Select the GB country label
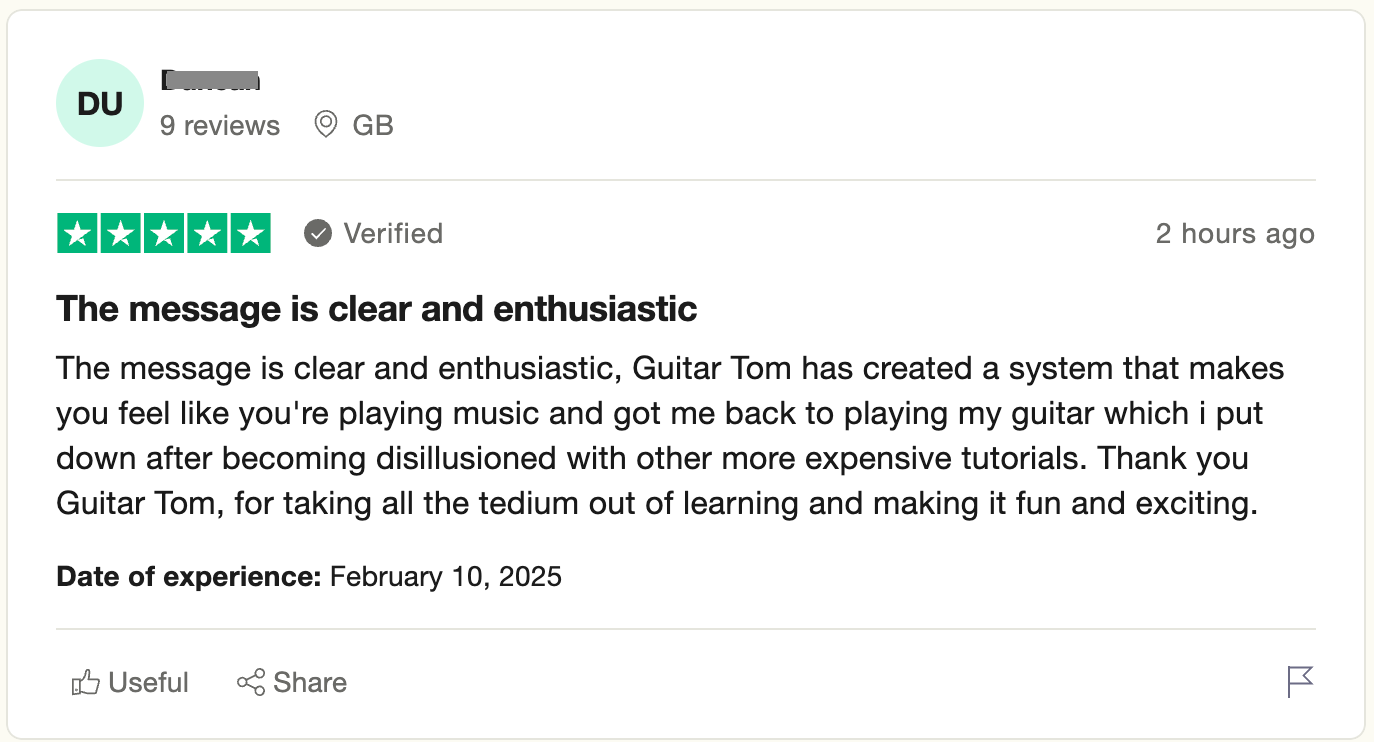The image size is (1374, 742). [373, 126]
